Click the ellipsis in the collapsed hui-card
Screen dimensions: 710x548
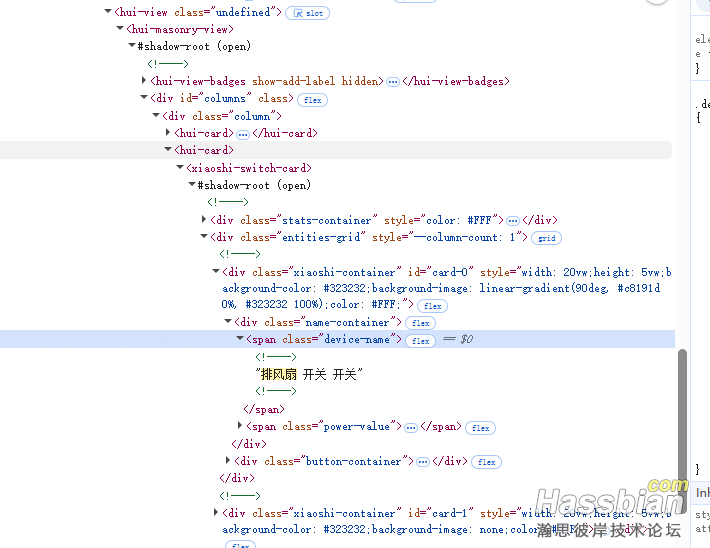243,134
